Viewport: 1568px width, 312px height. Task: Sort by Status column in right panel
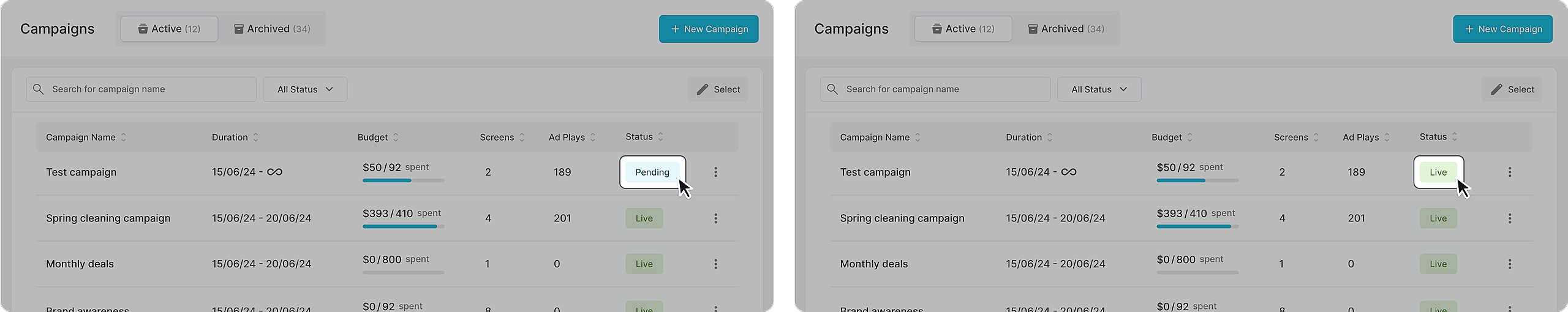1455,137
